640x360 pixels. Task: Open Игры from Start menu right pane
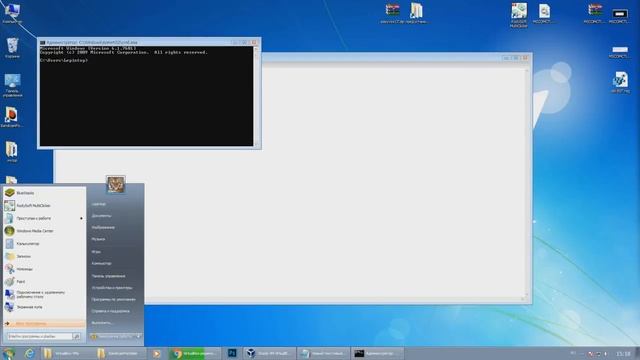pos(96,251)
